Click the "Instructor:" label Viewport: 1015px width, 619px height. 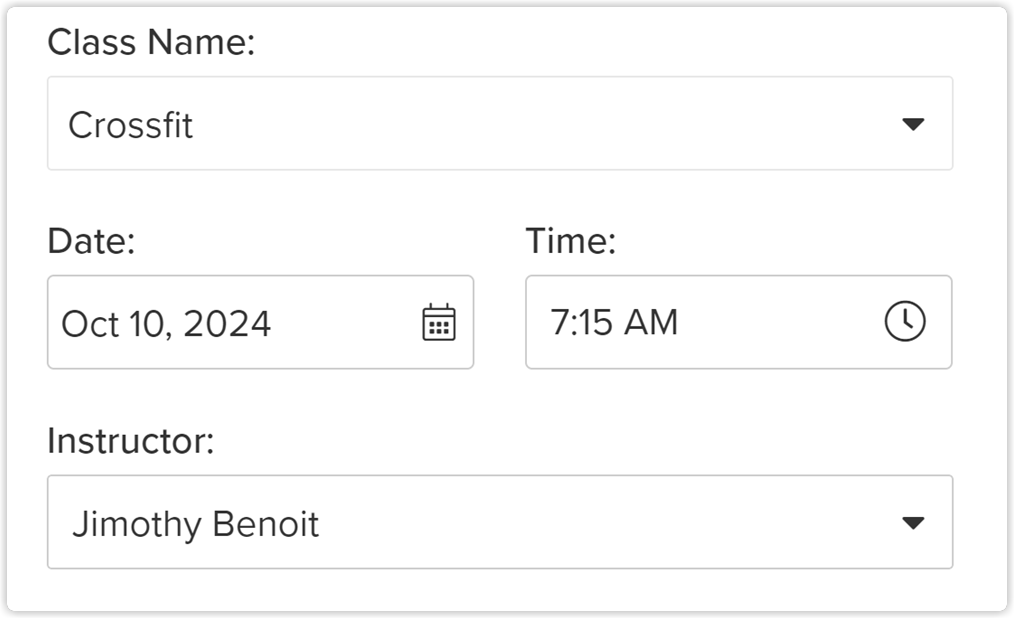click(x=131, y=441)
